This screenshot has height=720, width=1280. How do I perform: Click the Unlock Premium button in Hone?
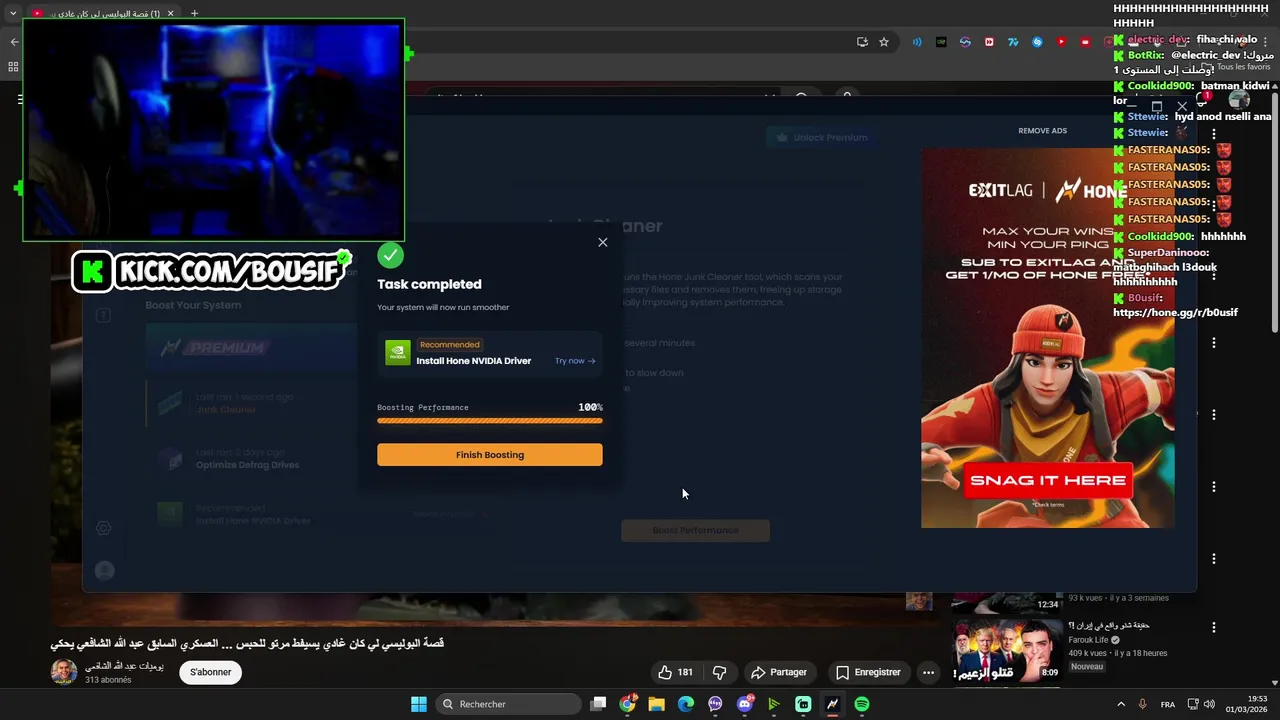point(822,137)
